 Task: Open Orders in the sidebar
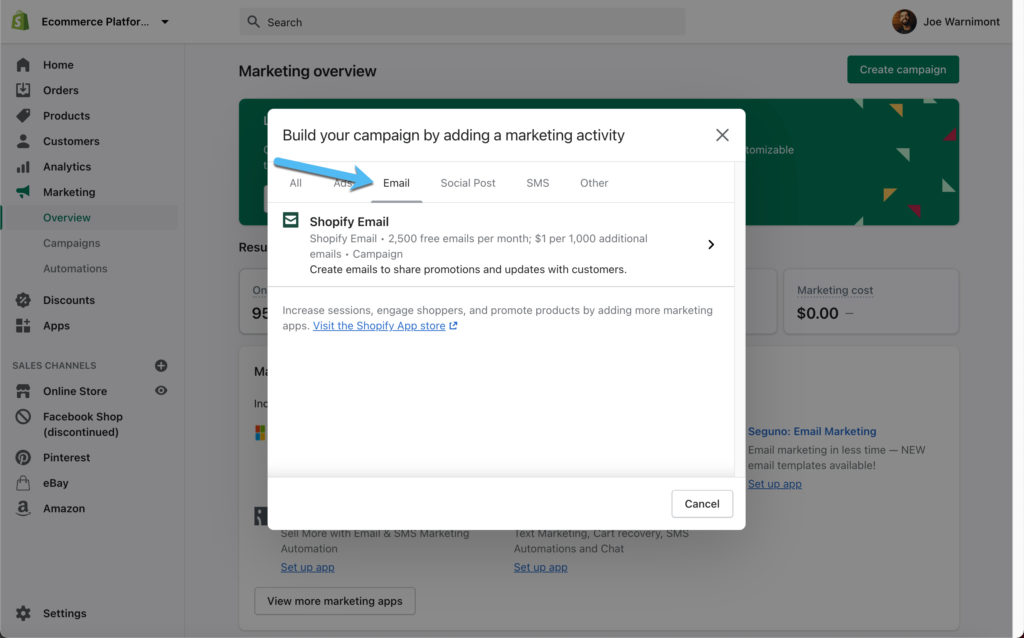(61, 90)
